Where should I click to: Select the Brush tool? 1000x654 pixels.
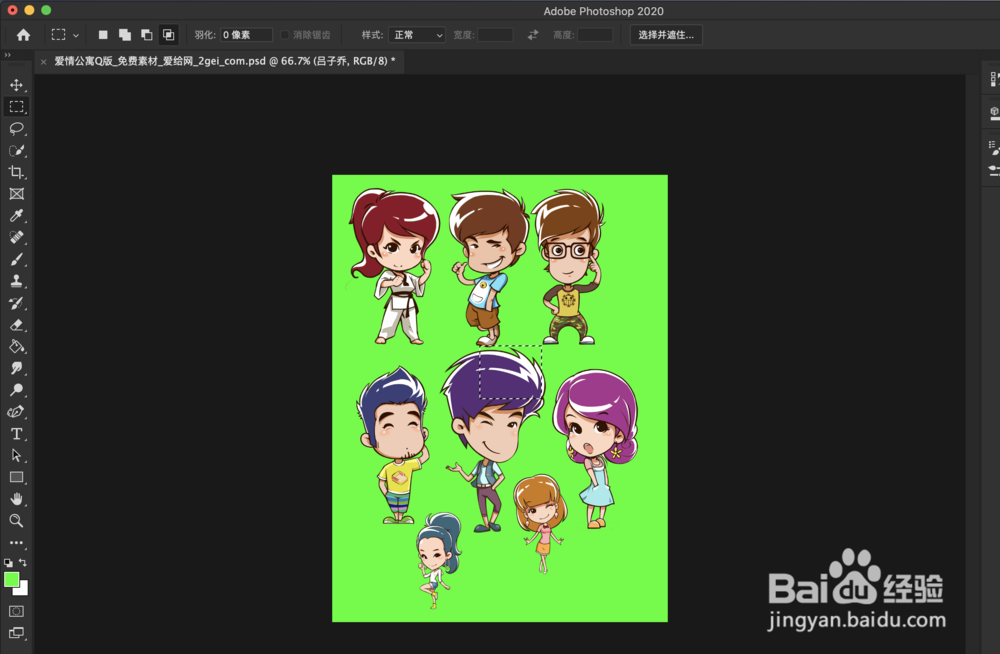[x=16, y=260]
